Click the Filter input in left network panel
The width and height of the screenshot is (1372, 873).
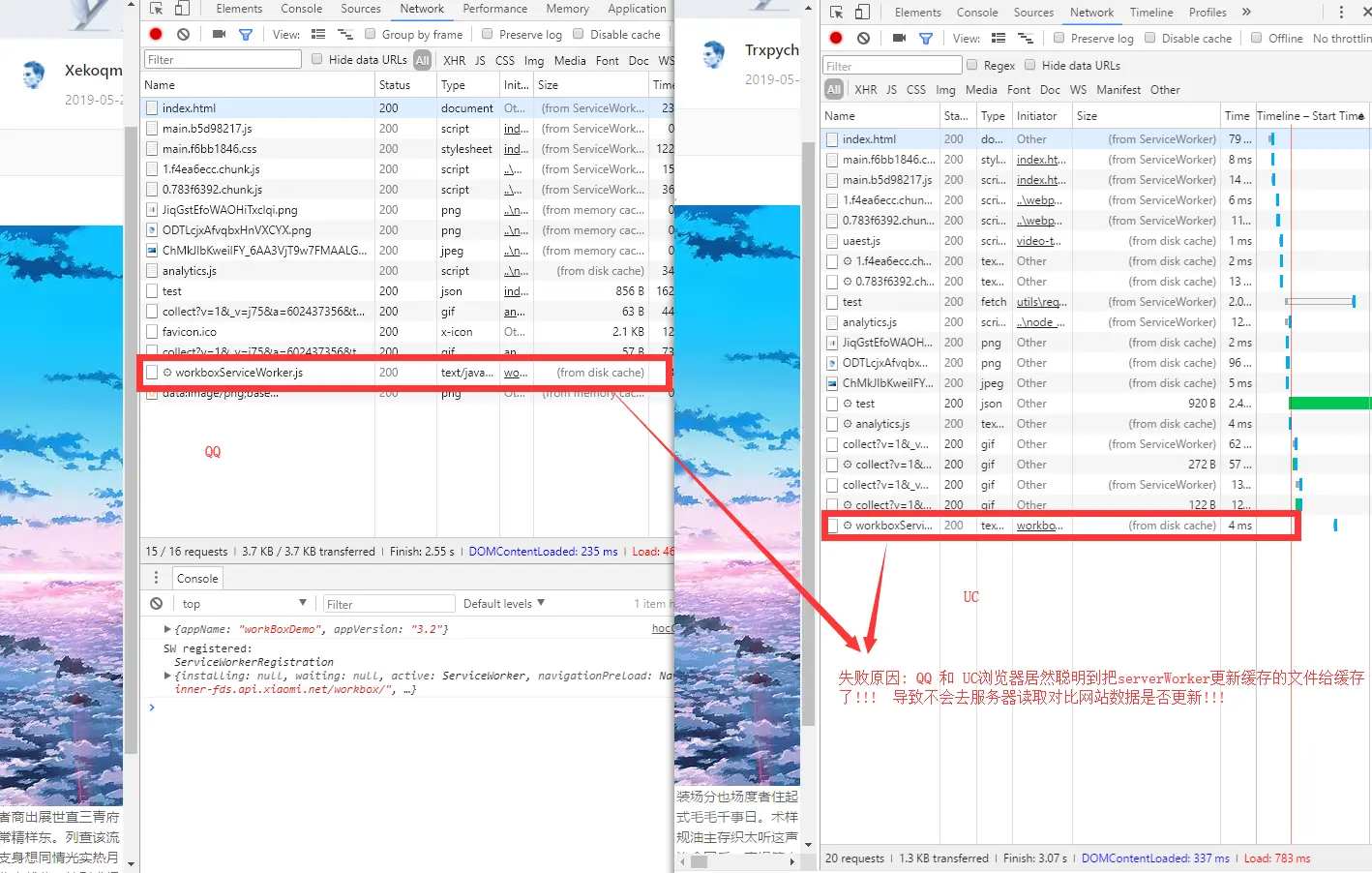point(223,60)
